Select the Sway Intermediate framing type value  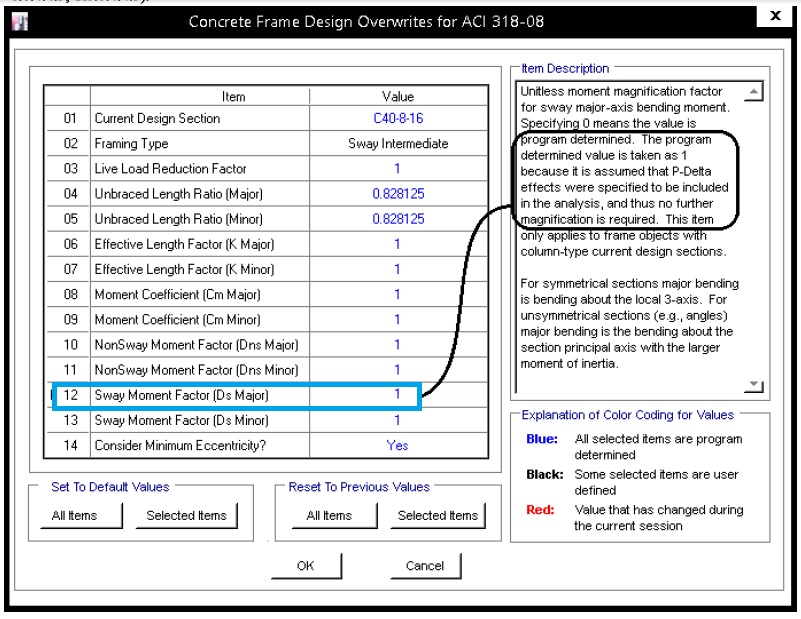tap(398, 144)
